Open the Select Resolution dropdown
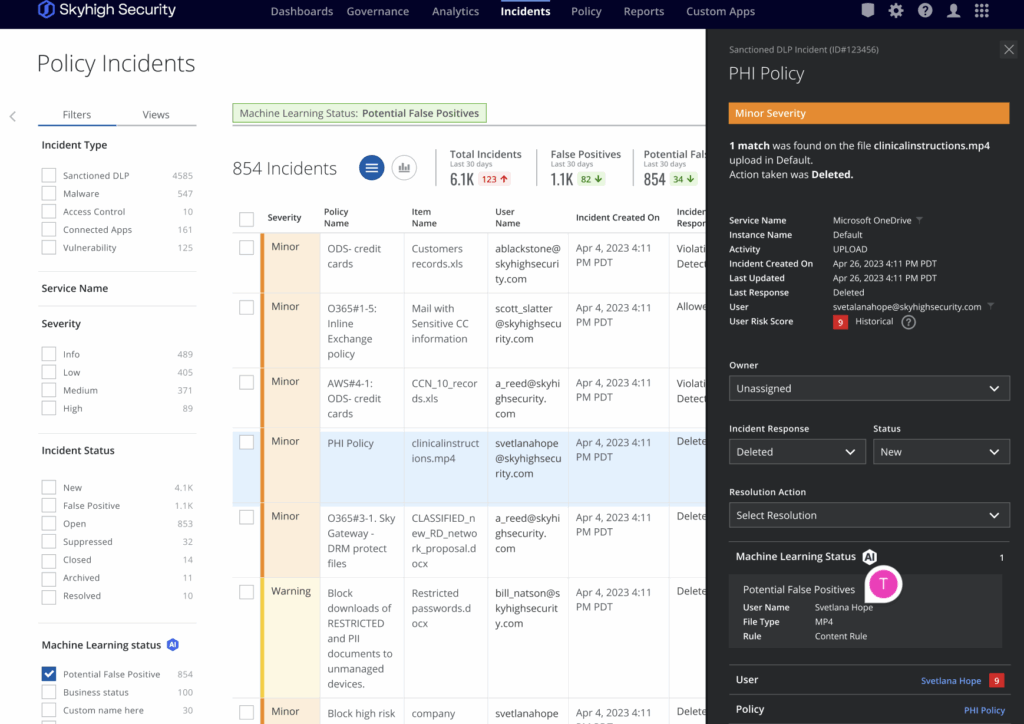The height and width of the screenshot is (724, 1024). pos(868,515)
